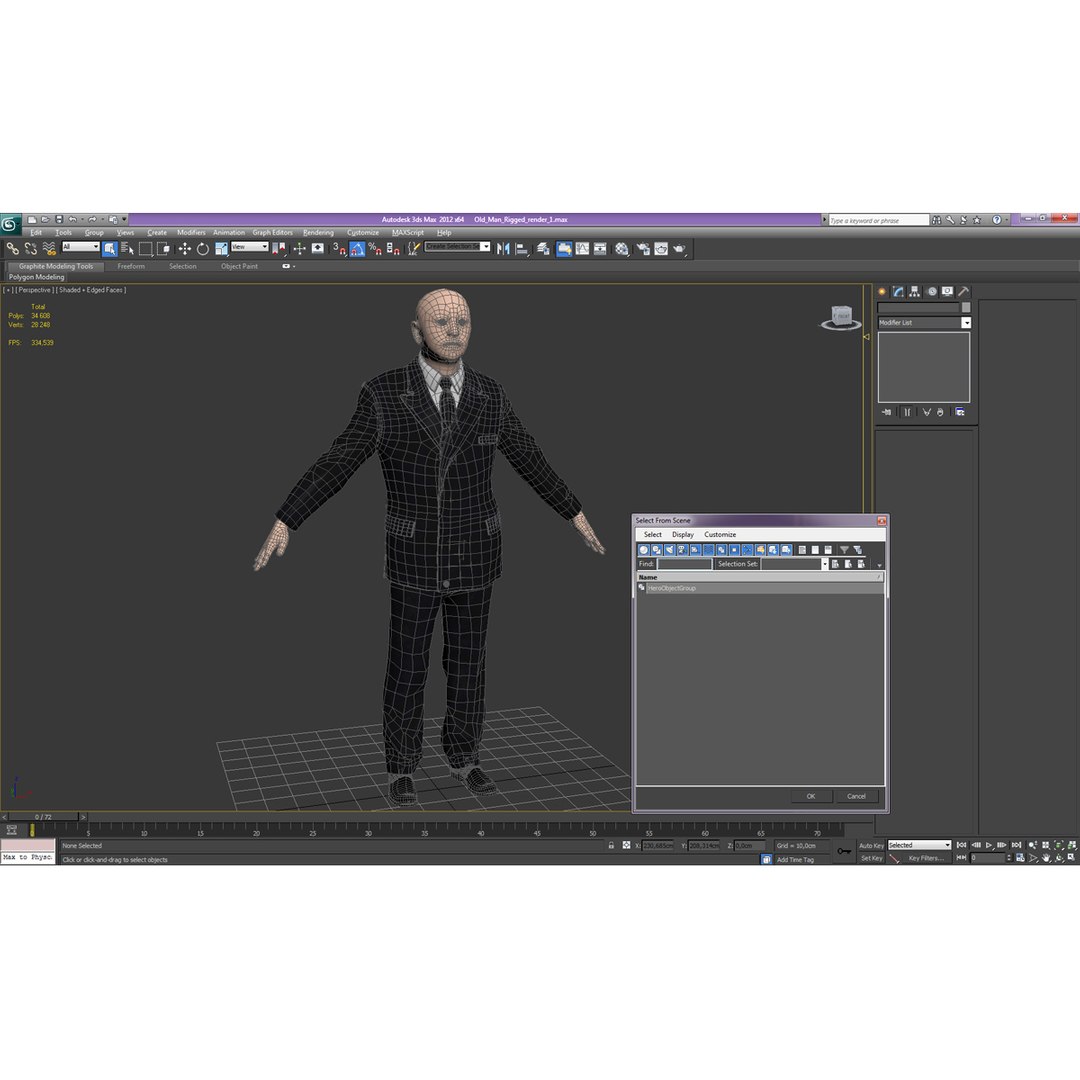Click the Mirror tool icon
Viewport: 1080px width, 1080px height.
pos(503,249)
